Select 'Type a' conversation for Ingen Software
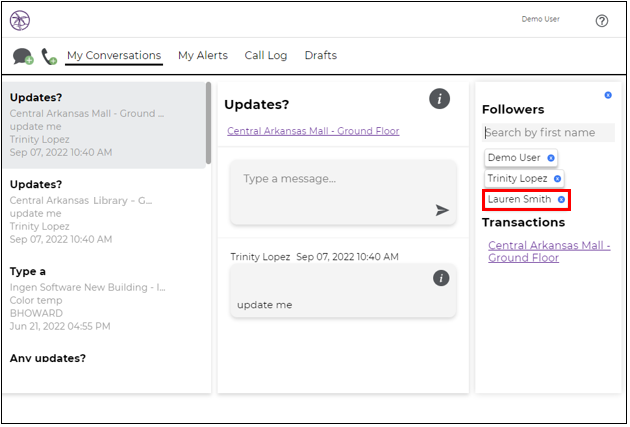630x427 pixels. 105,298
